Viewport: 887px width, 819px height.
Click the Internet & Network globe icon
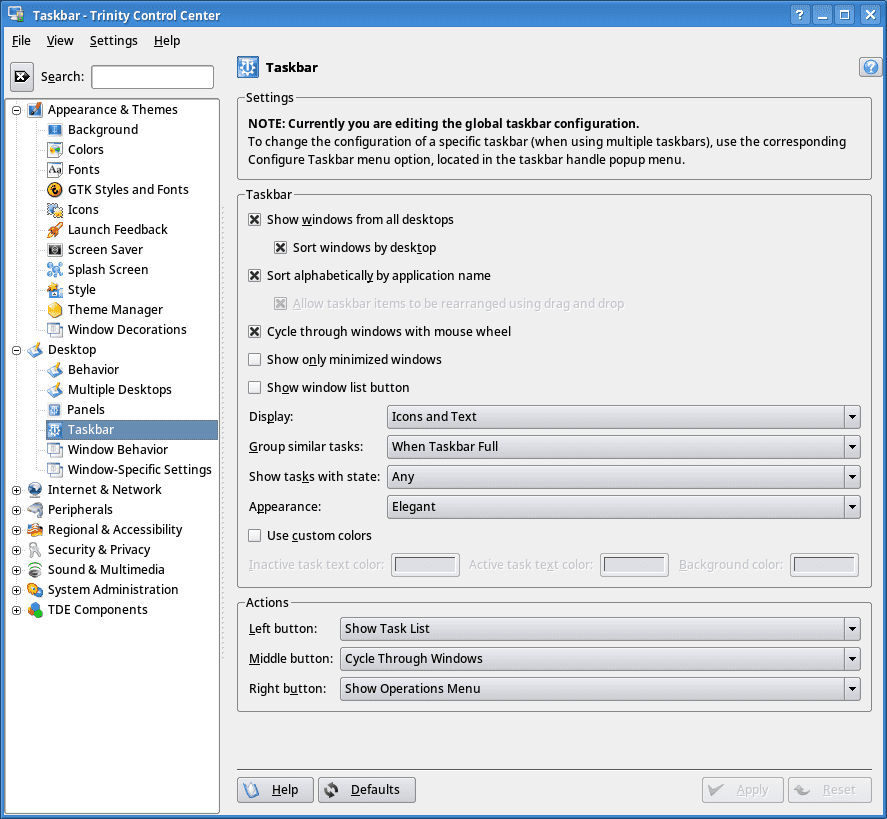(x=35, y=490)
